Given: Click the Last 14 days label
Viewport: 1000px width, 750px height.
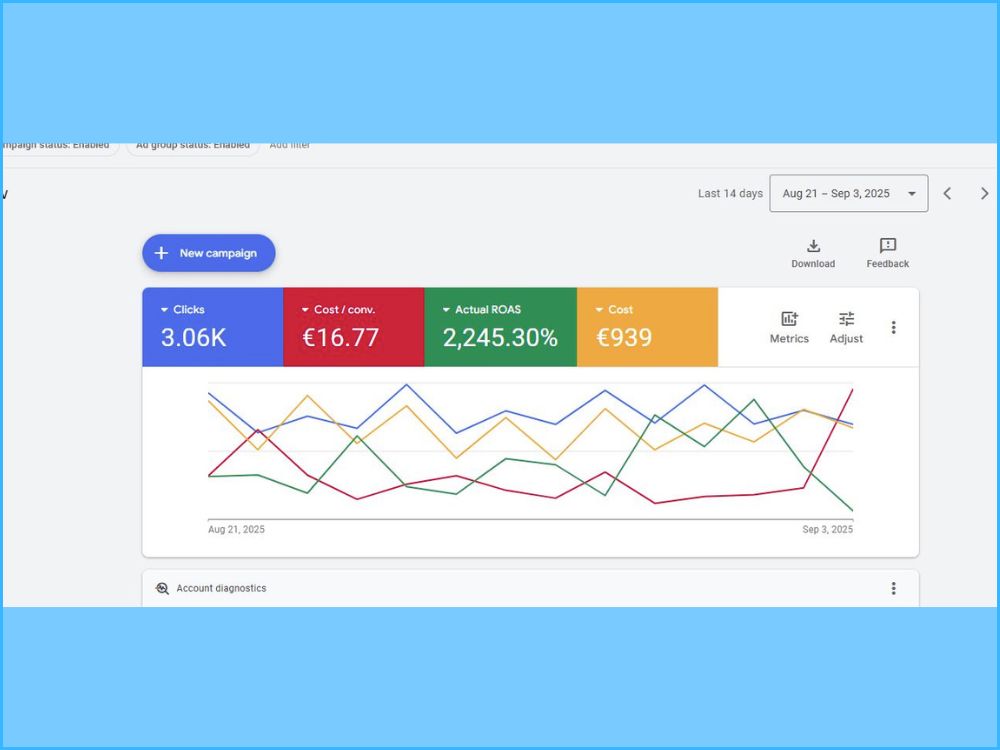Looking at the screenshot, I should [x=730, y=193].
